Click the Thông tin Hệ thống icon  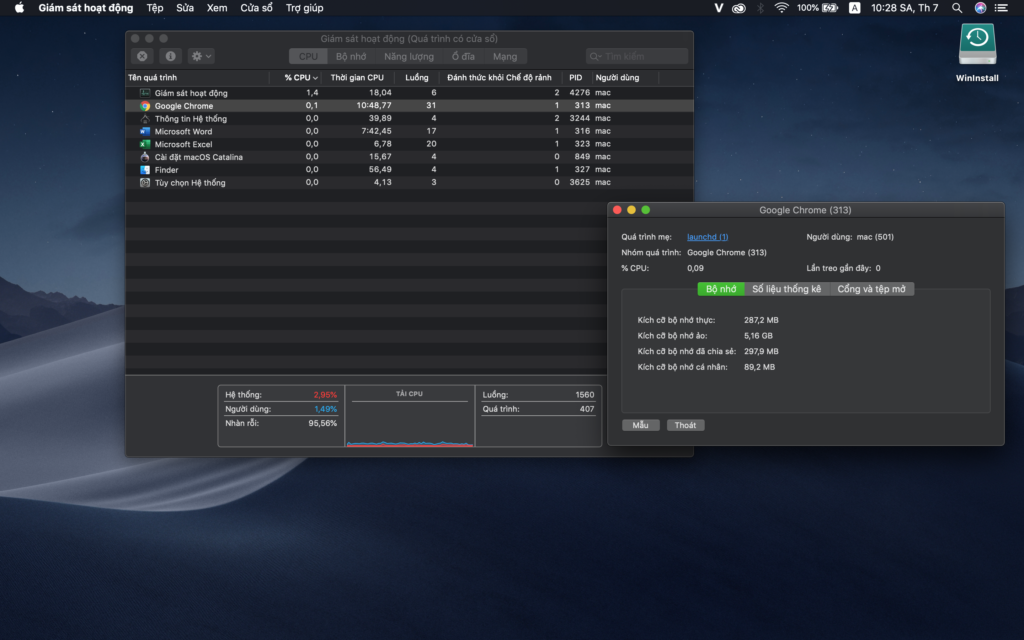click(145, 119)
